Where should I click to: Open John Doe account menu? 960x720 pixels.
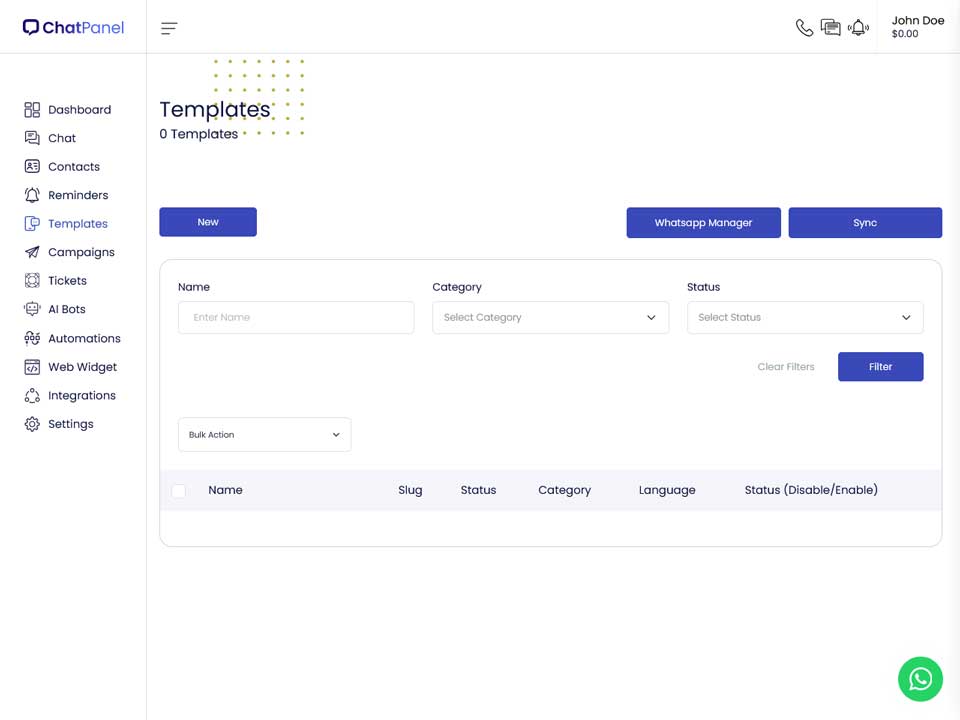pyautogui.click(x=917, y=27)
